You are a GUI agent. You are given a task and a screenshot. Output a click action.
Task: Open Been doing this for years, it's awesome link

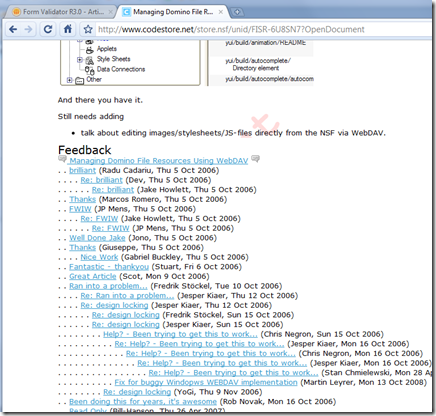(143, 402)
